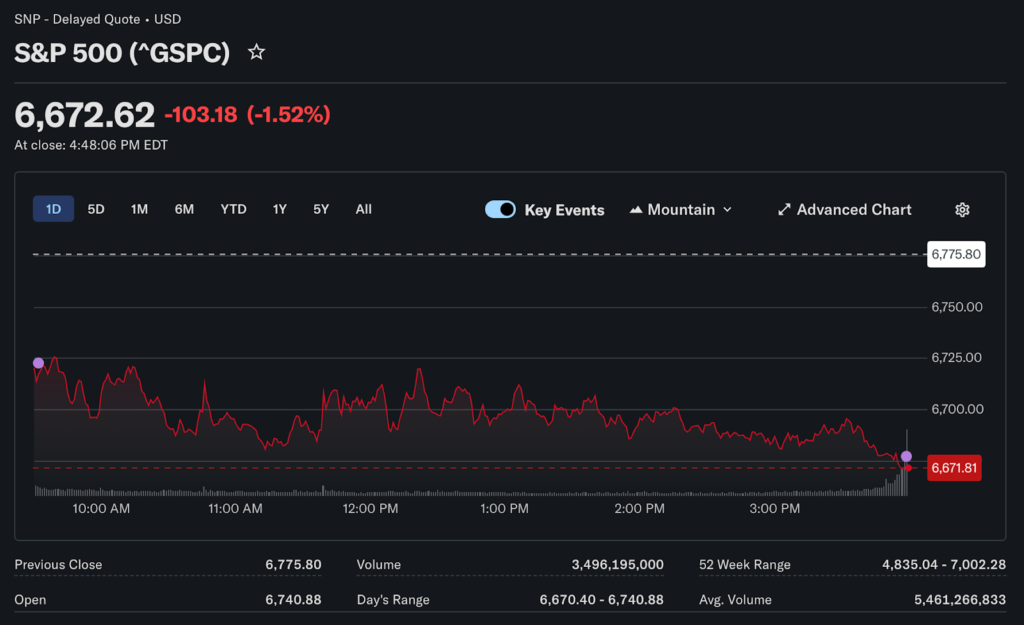
Task: Click the 6,775.80 previous close price label
Action: tap(956, 255)
